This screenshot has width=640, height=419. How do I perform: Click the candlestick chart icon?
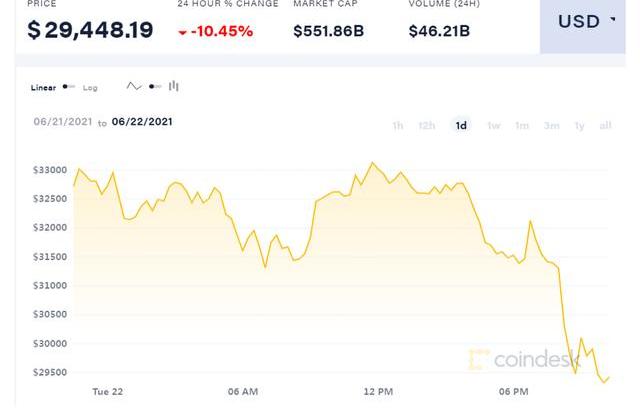pyautogui.click(x=174, y=87)
